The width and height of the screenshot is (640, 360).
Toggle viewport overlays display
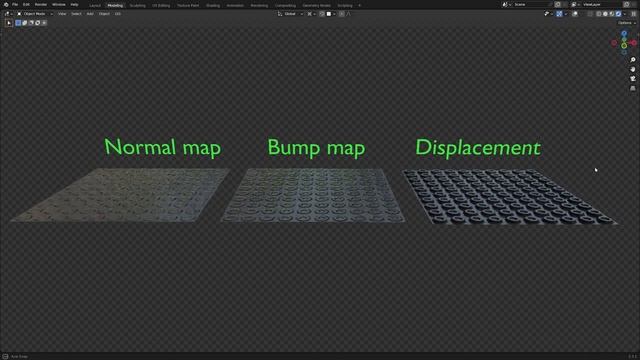(575, 14)
